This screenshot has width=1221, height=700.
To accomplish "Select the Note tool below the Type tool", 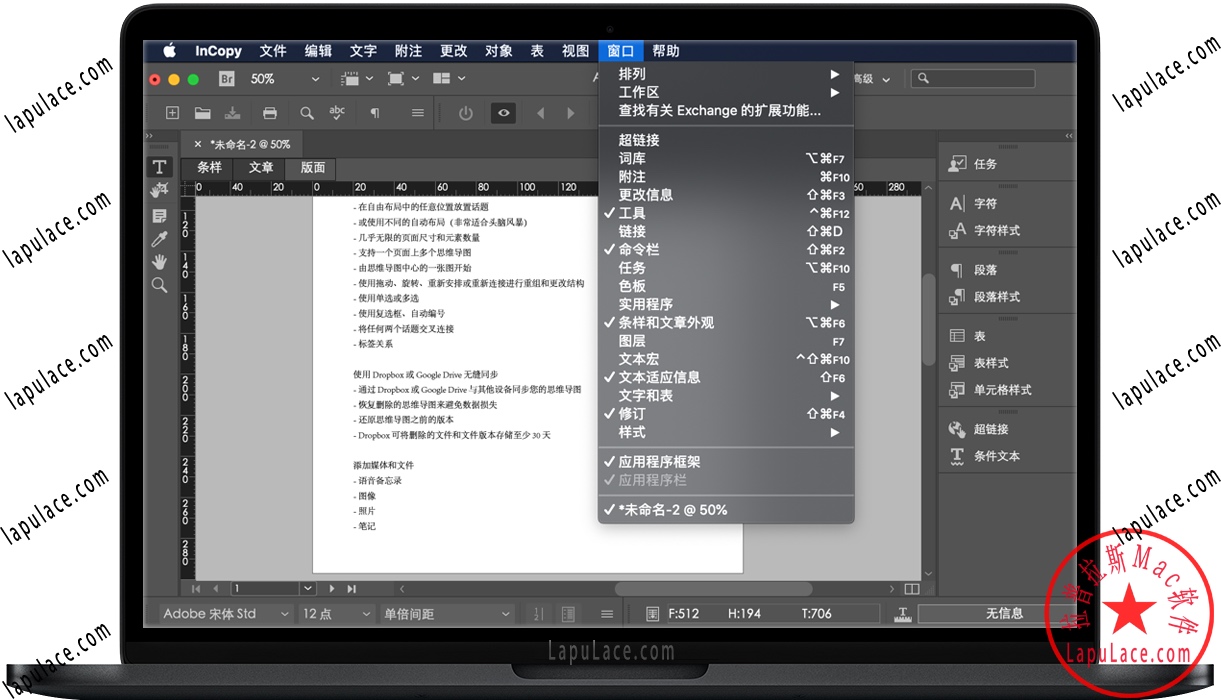I will click(159, 214).
